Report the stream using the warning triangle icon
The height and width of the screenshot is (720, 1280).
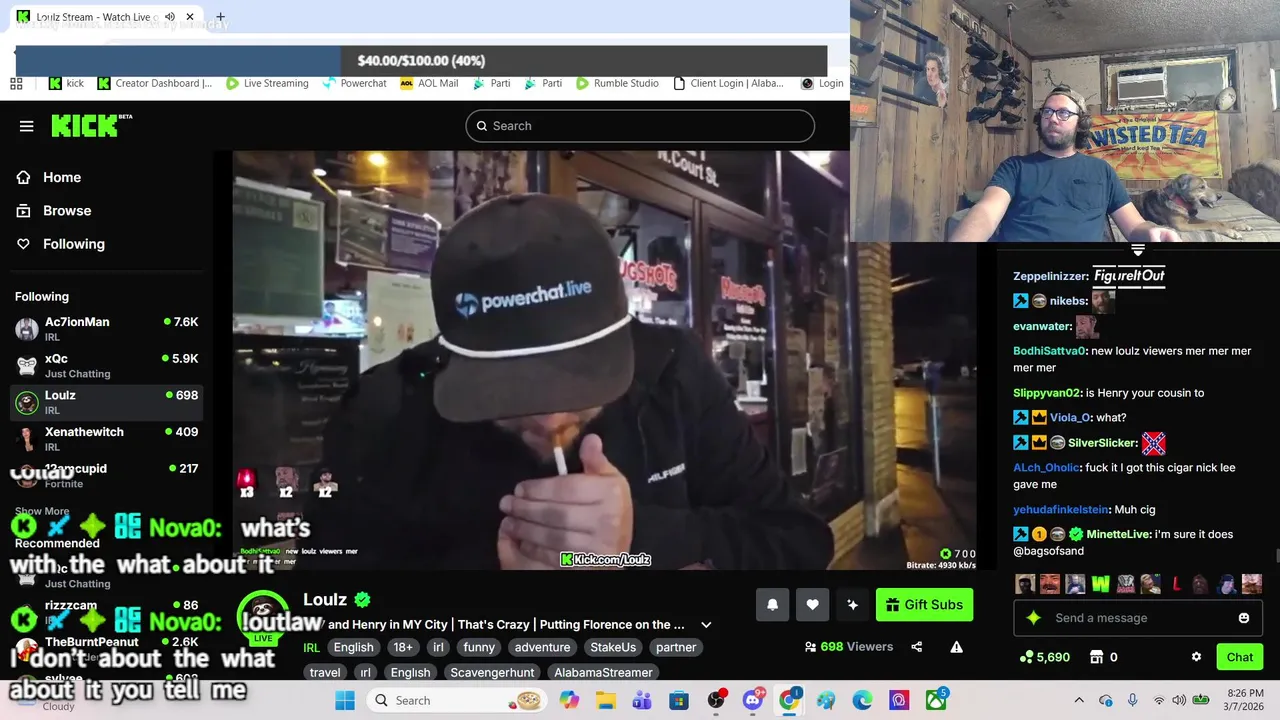pos(956,647)
